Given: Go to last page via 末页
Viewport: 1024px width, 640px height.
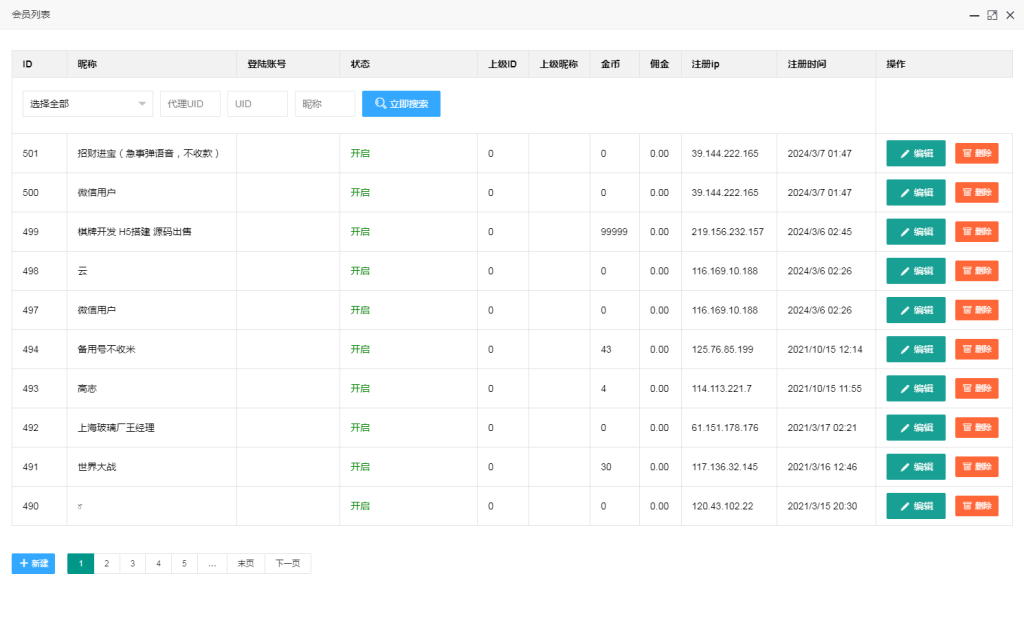Looking at the screenshot, I should point(245,564).
